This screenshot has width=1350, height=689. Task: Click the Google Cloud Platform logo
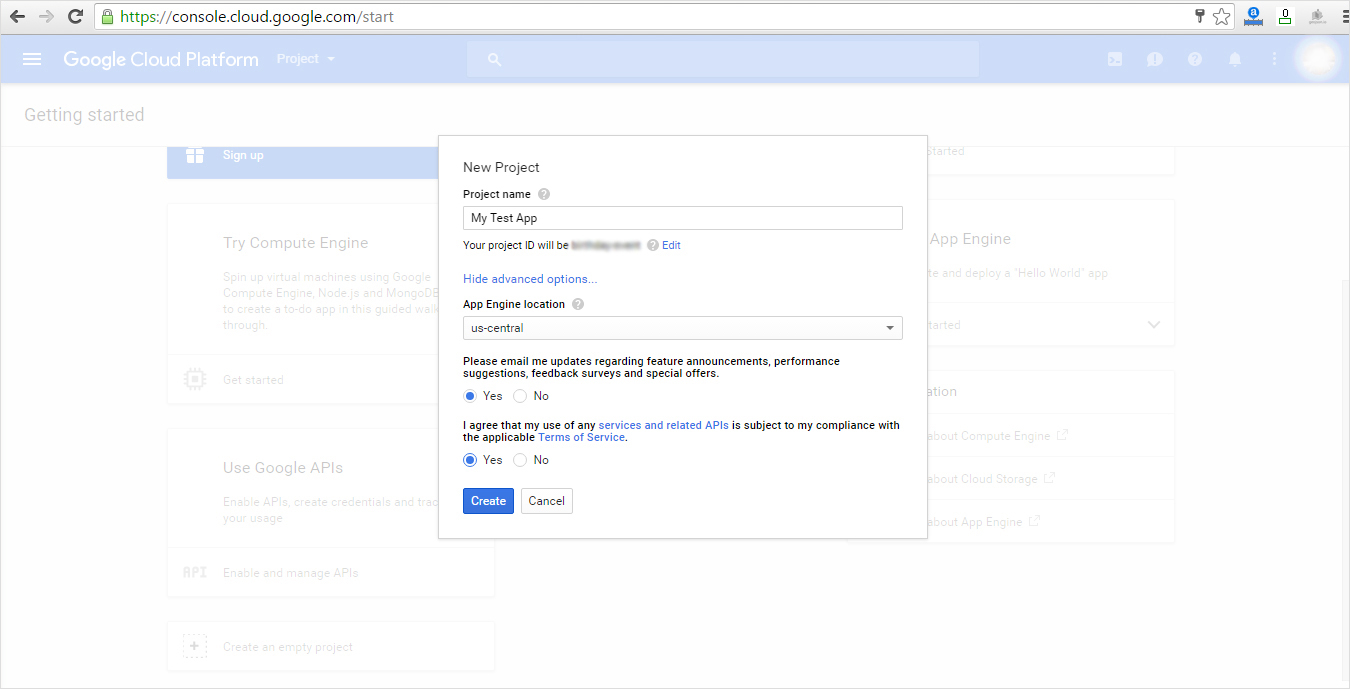[161, 59]
